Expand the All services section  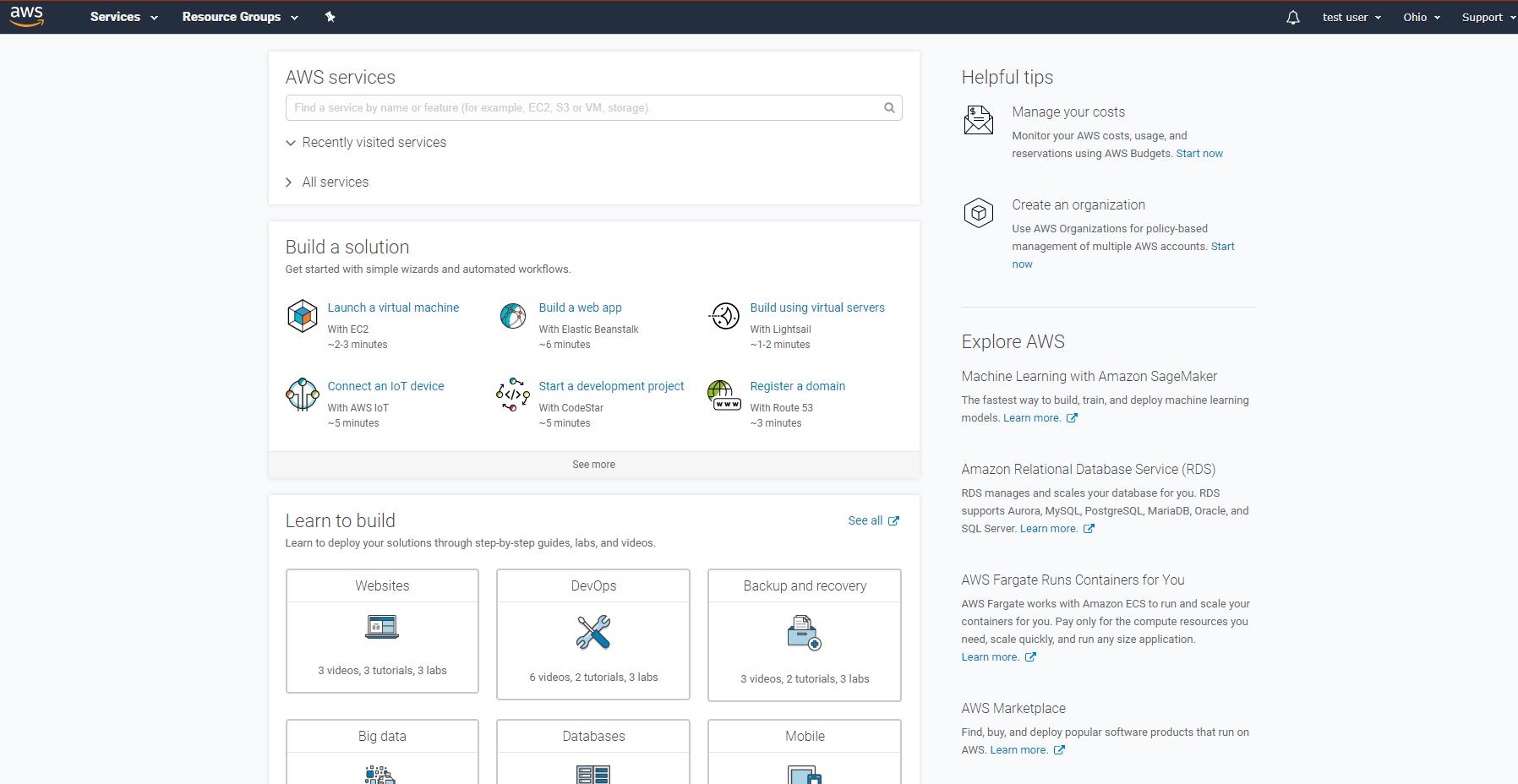[x=335, y=182]
